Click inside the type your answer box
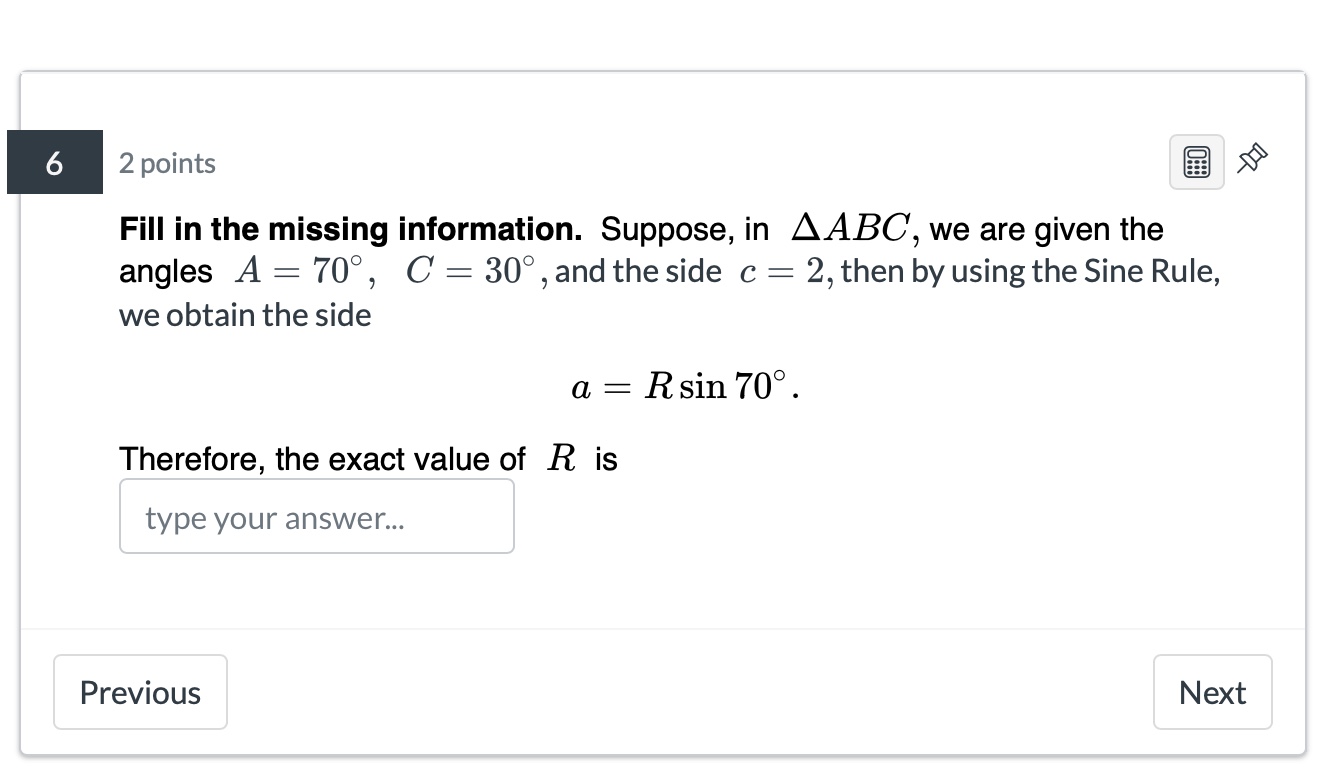 tap(316, 516)
